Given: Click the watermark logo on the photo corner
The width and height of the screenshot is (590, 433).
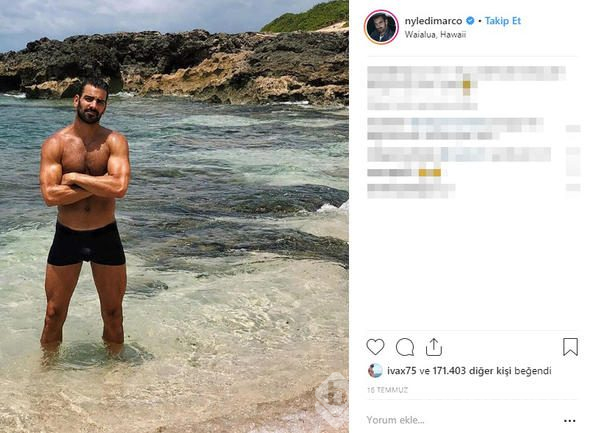Looking at the screenshot, I should tap(333, 397).
